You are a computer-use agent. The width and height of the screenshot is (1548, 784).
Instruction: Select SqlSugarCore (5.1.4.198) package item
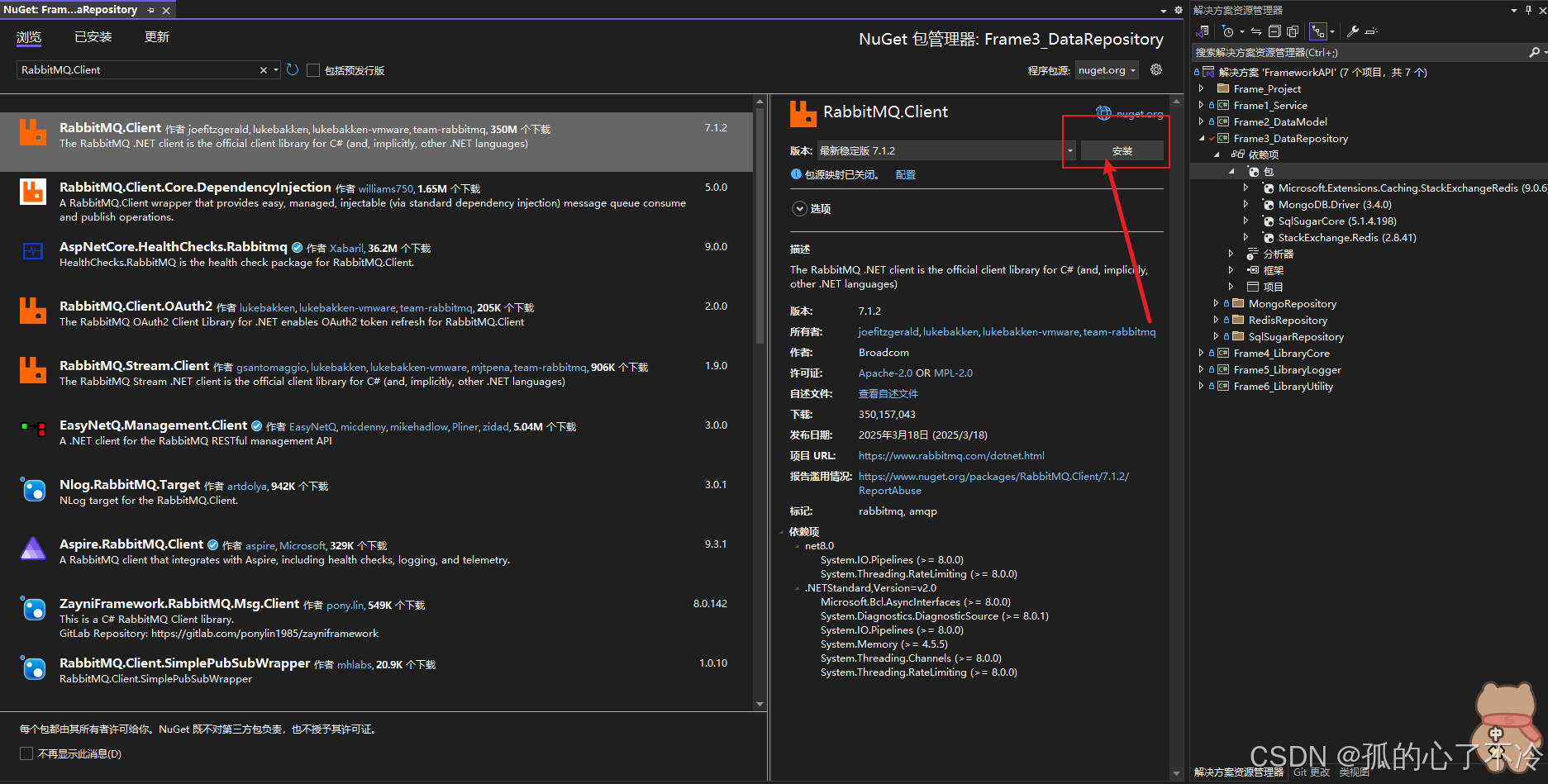[x=1336, y=221]
